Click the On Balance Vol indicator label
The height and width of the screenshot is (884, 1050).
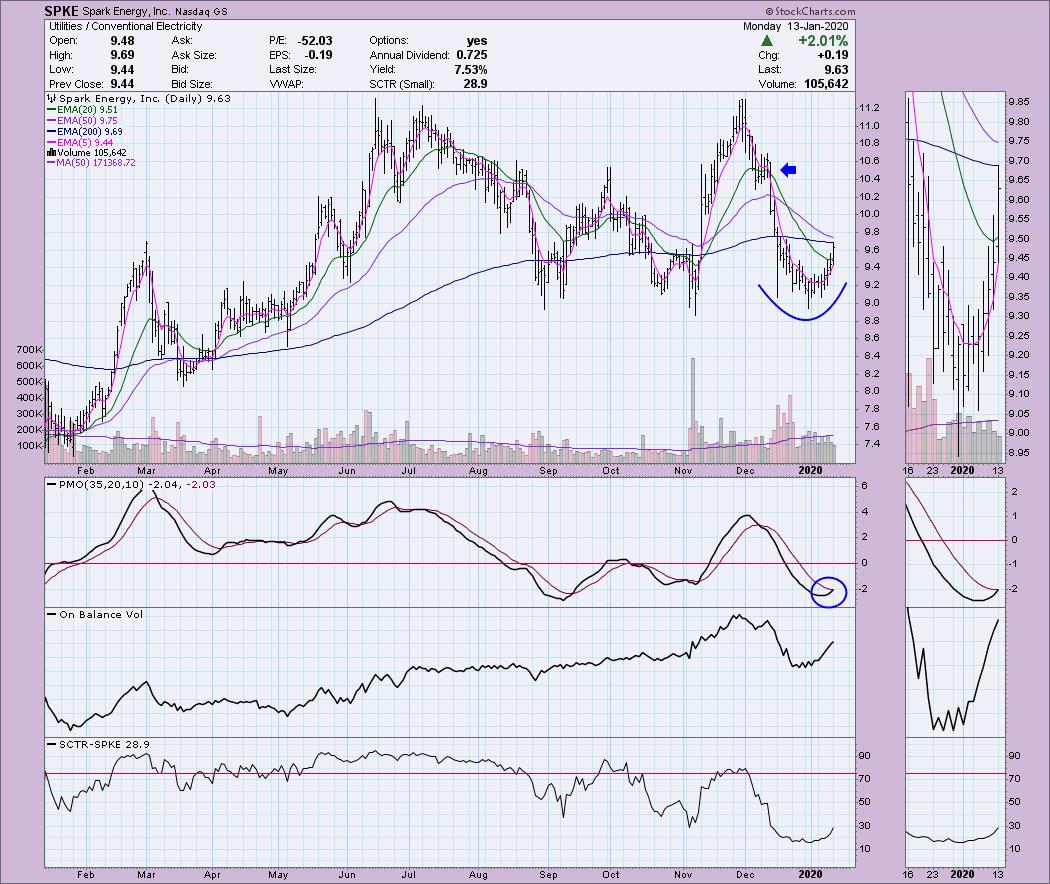(101, 614)
